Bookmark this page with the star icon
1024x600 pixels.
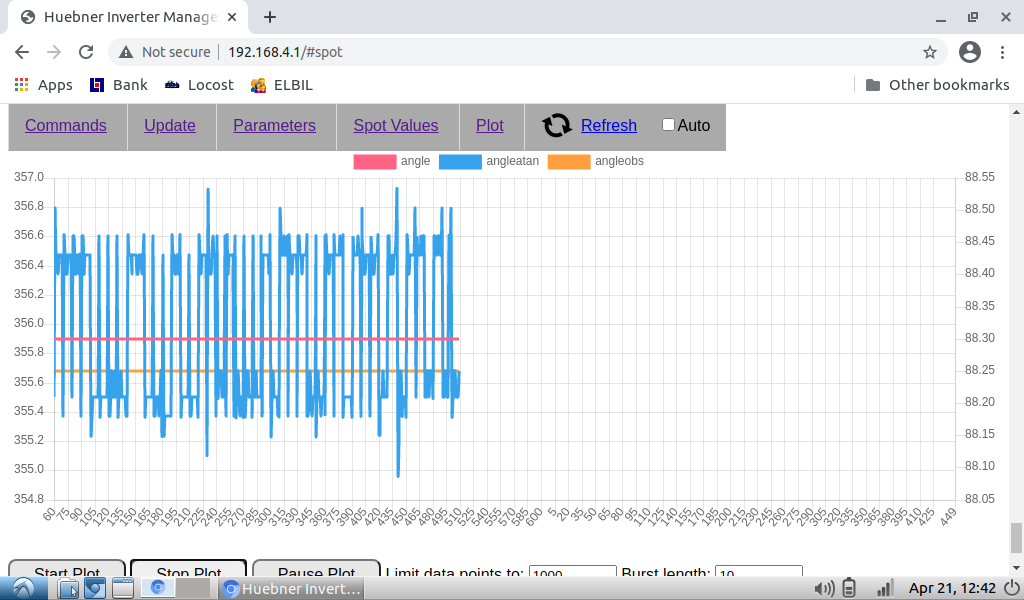[x=929, y=52]
